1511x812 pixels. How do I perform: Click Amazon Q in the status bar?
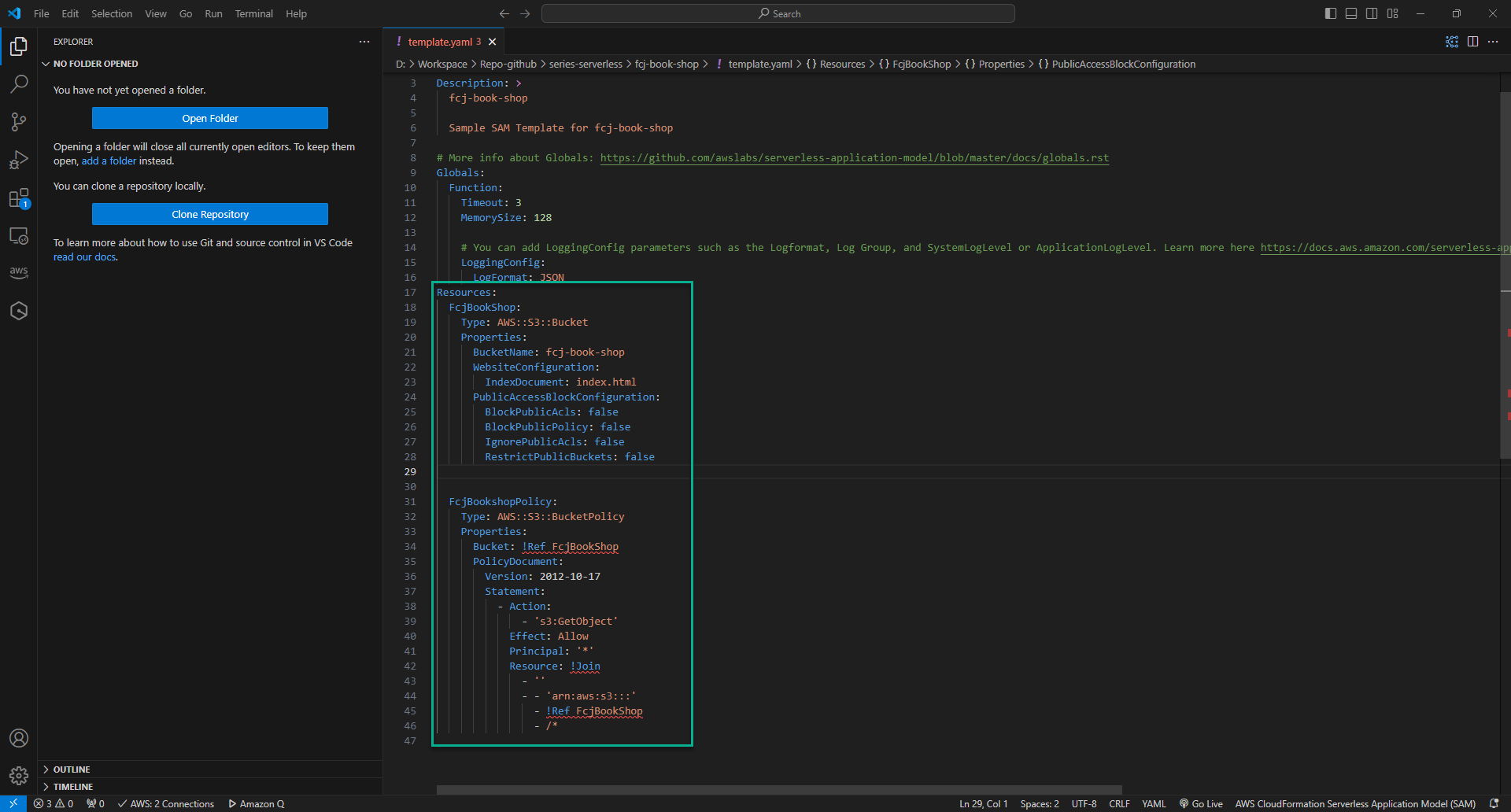pyautogui.click(x=257, y=803)
